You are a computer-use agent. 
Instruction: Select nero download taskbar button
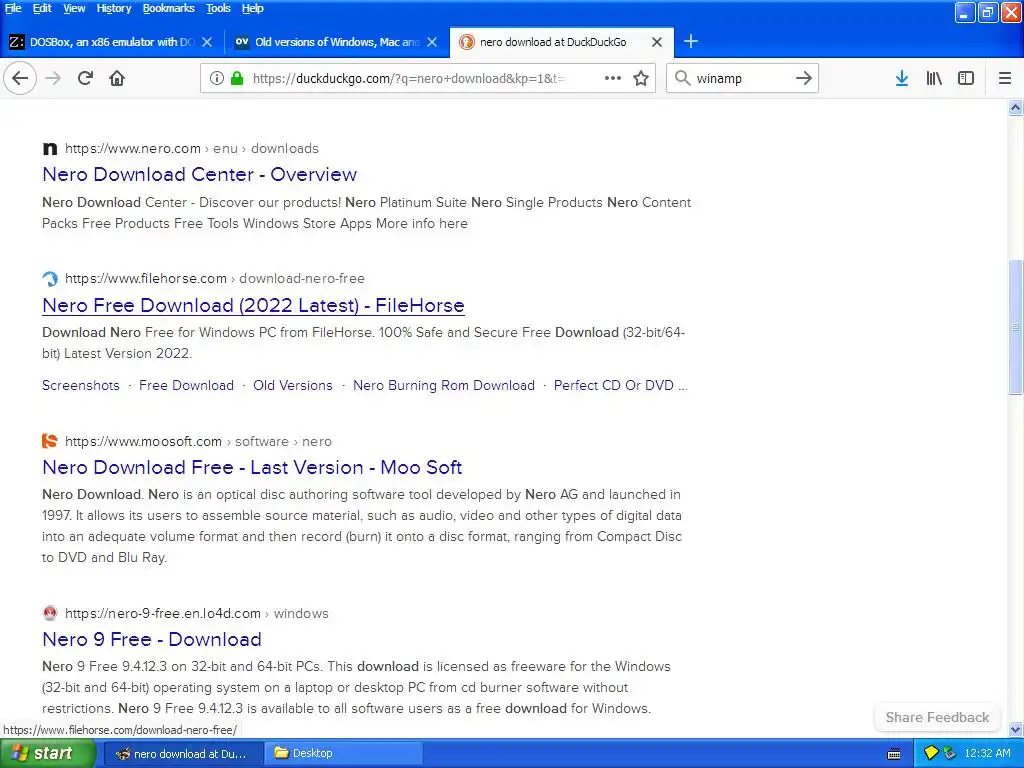pos(184,754)
